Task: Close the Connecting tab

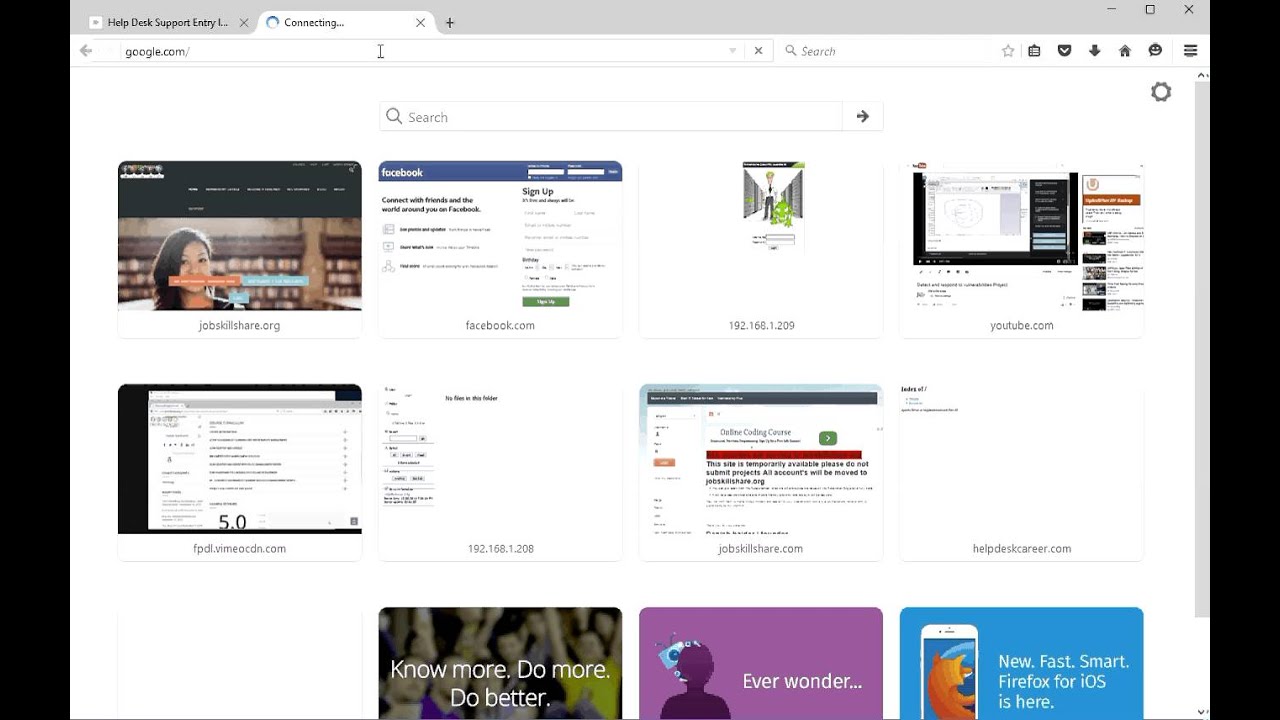Action: pos(420,23)
